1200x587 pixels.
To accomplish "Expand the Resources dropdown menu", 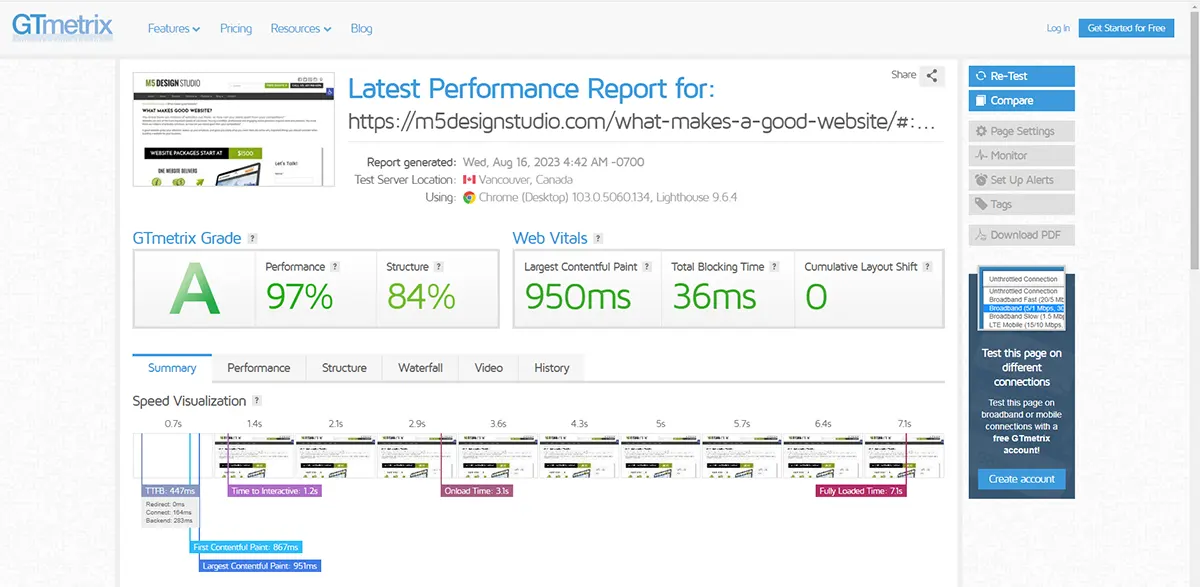I will 300,29.
